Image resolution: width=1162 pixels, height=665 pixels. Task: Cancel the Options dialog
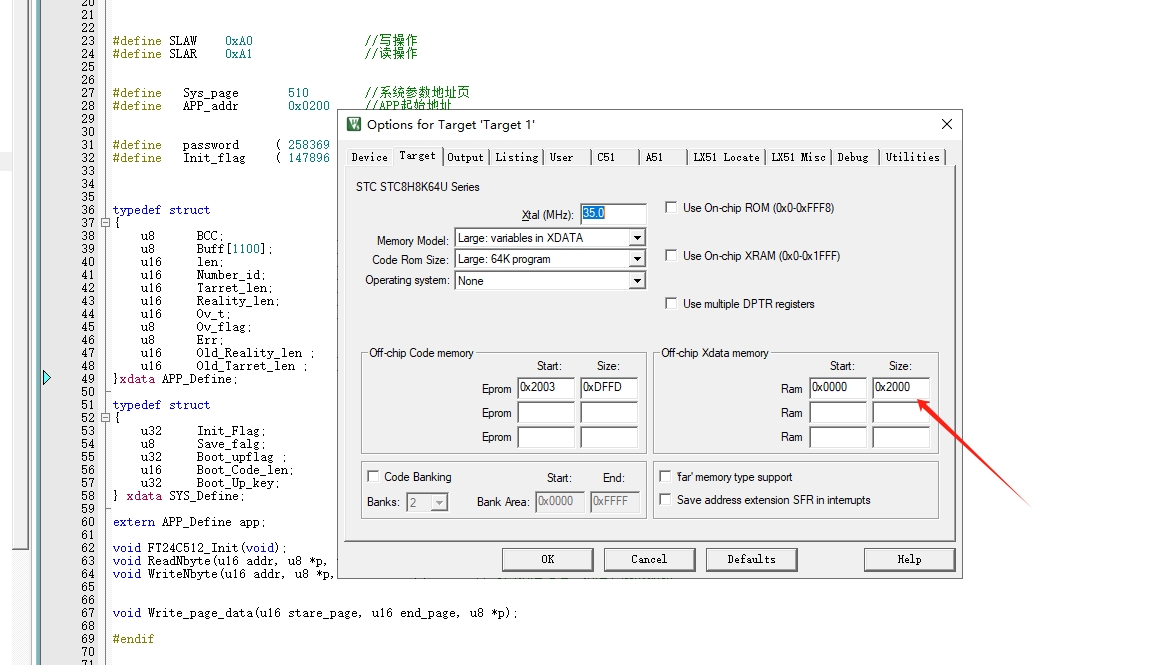(x=649, y=560)
